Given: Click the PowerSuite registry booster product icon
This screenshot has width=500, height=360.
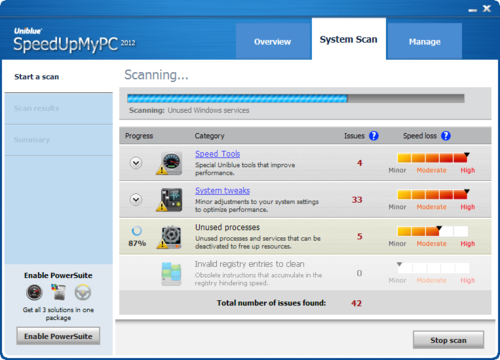Looking at the screenshot, I should pos(58,292).
